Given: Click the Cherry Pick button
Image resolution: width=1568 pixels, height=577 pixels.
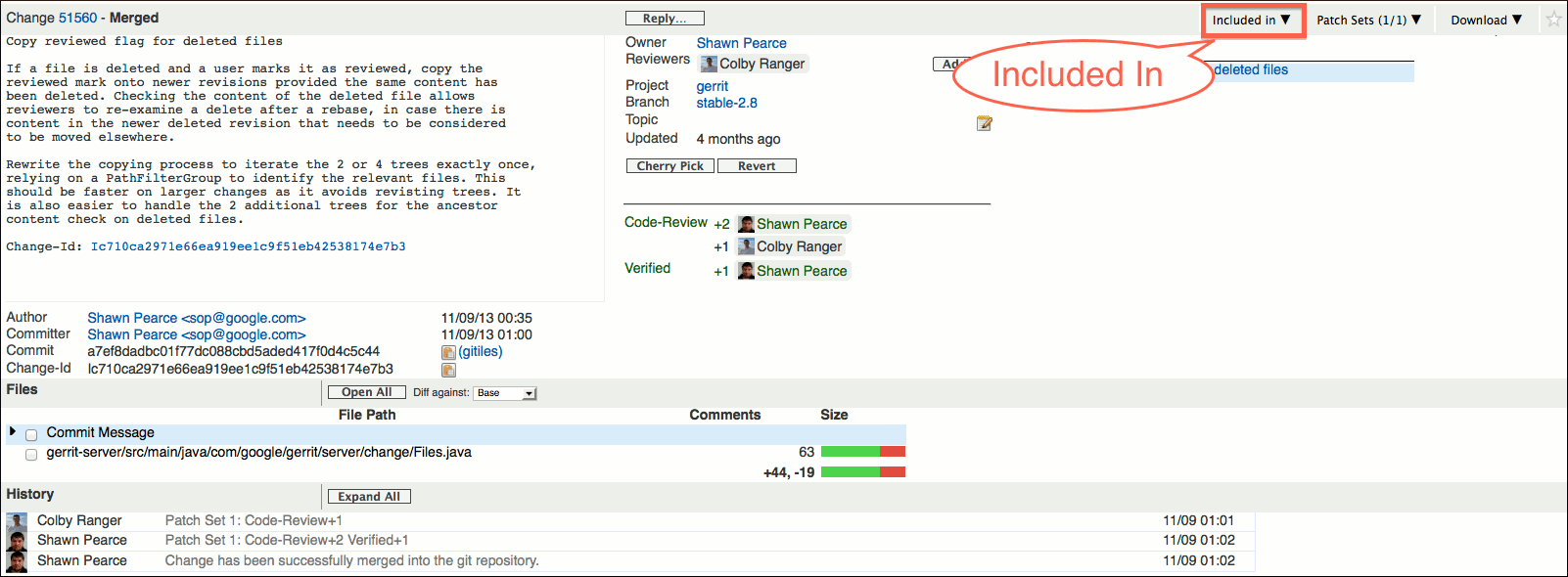Looking at the screenshot, I should tap(670, 166).
